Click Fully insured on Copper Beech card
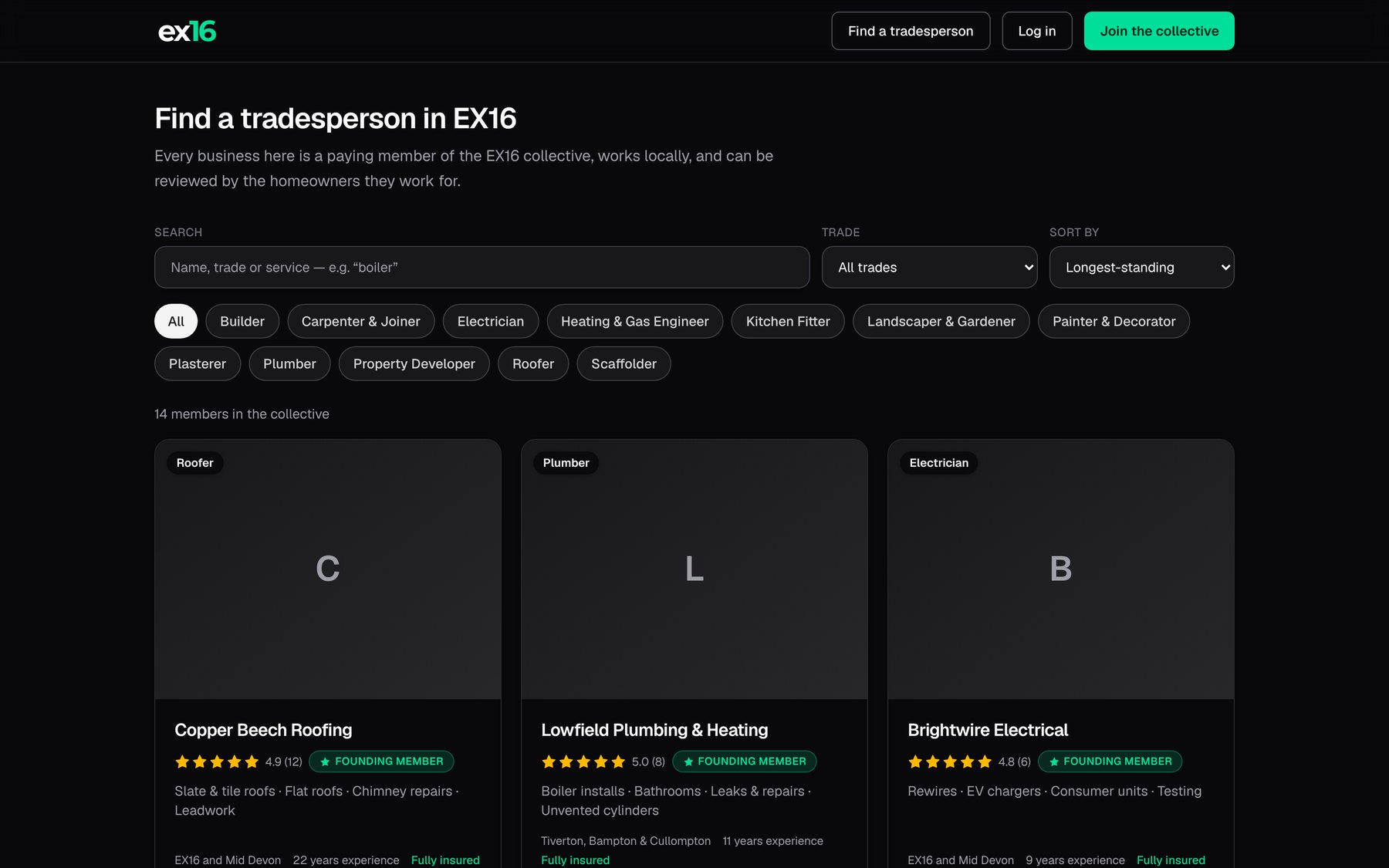Screen dimensions: 1389x868 tap(445, 860)
